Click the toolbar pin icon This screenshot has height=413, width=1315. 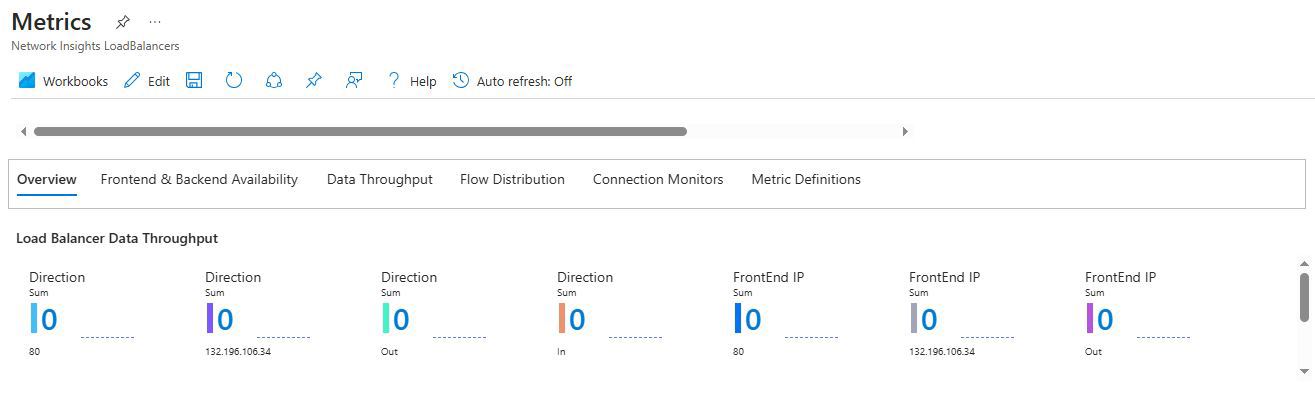(314, 81)
